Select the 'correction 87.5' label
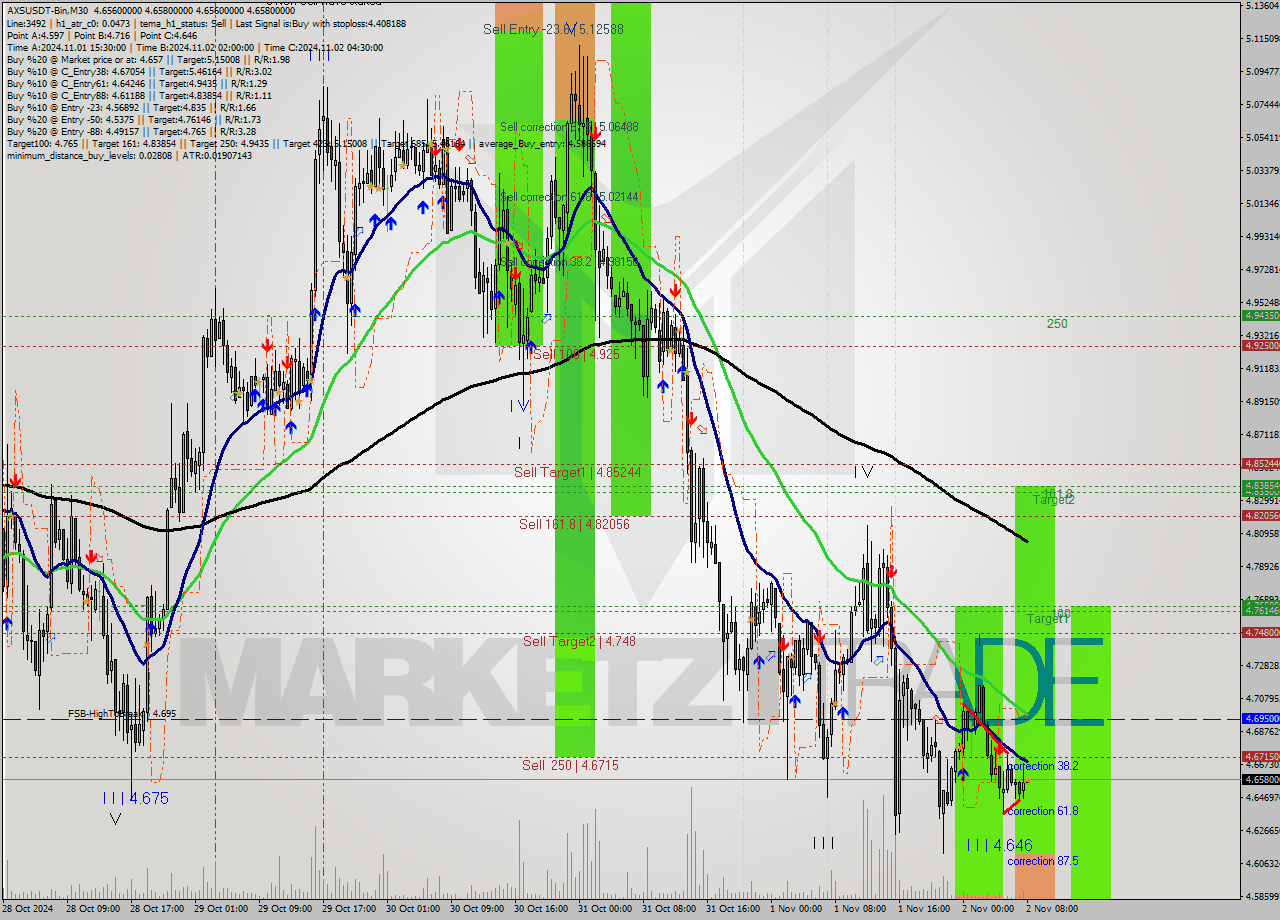The width and height of the screenshot is (1280, 920). 1042,861
